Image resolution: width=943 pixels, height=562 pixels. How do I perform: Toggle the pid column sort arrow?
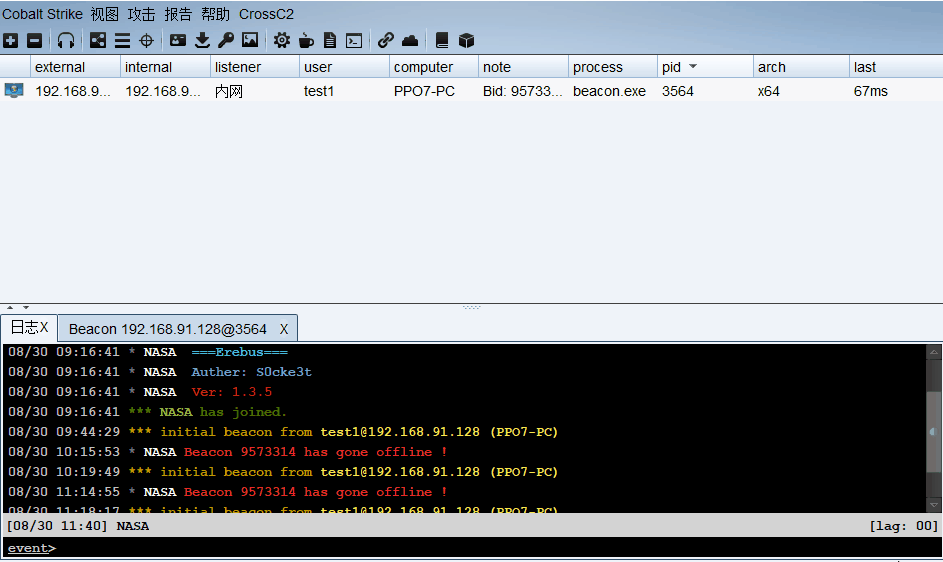[x=693, y=66]
